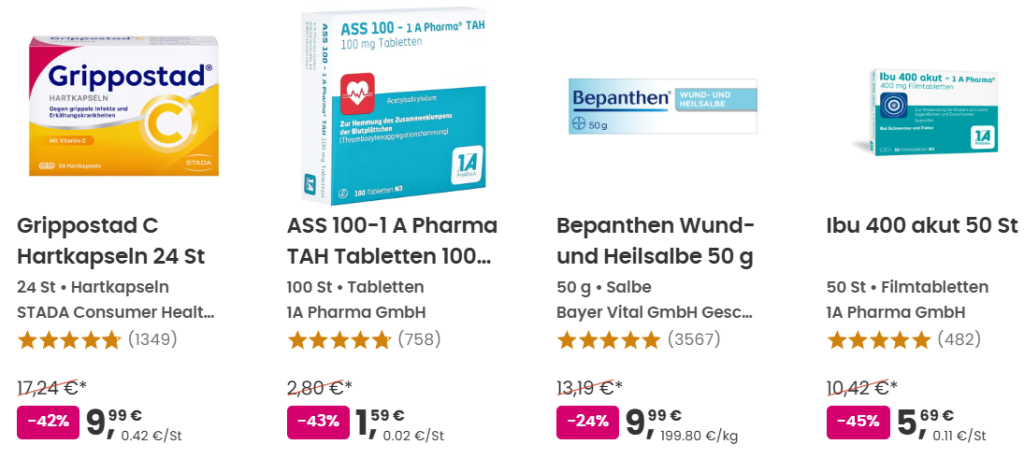
Task: Click the Bepanthen Wund- und Heilsalbe image
Action: 663,106
